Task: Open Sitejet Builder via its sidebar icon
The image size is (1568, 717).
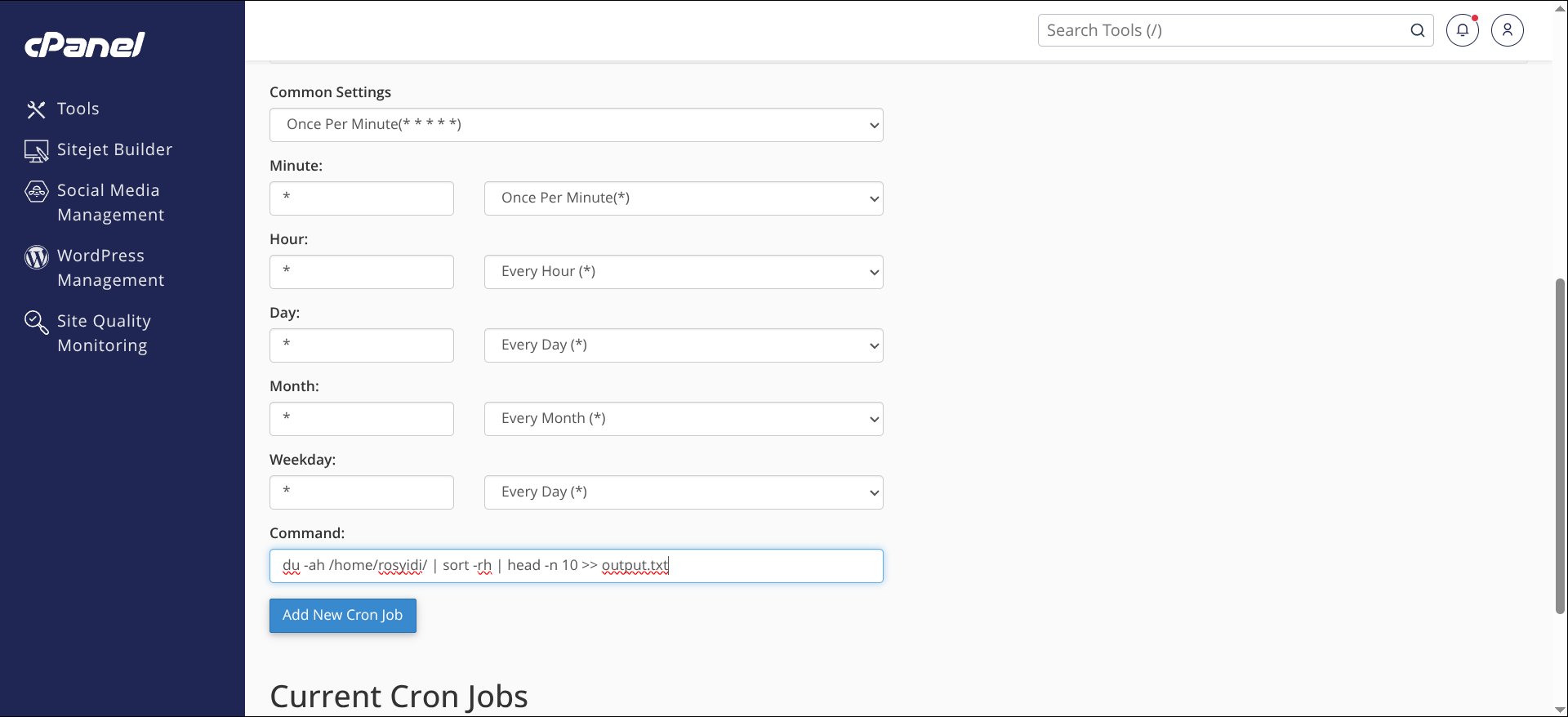Action: 36,150
